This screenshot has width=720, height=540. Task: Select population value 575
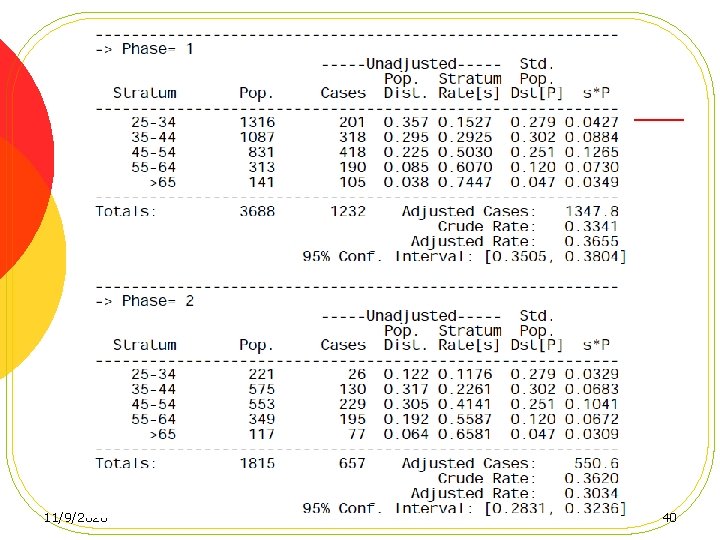pos(262,389)
